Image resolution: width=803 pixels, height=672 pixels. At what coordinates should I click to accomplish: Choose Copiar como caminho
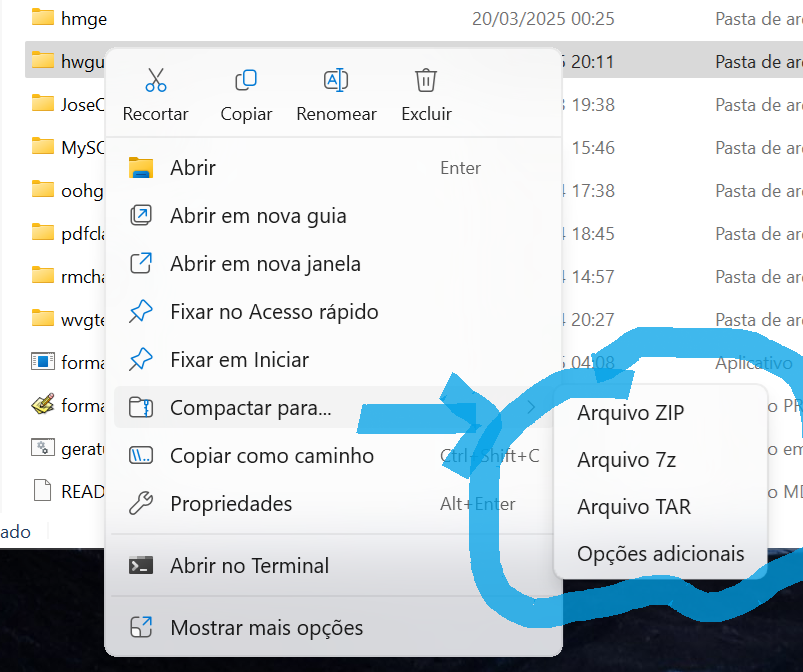coord(333,456)
